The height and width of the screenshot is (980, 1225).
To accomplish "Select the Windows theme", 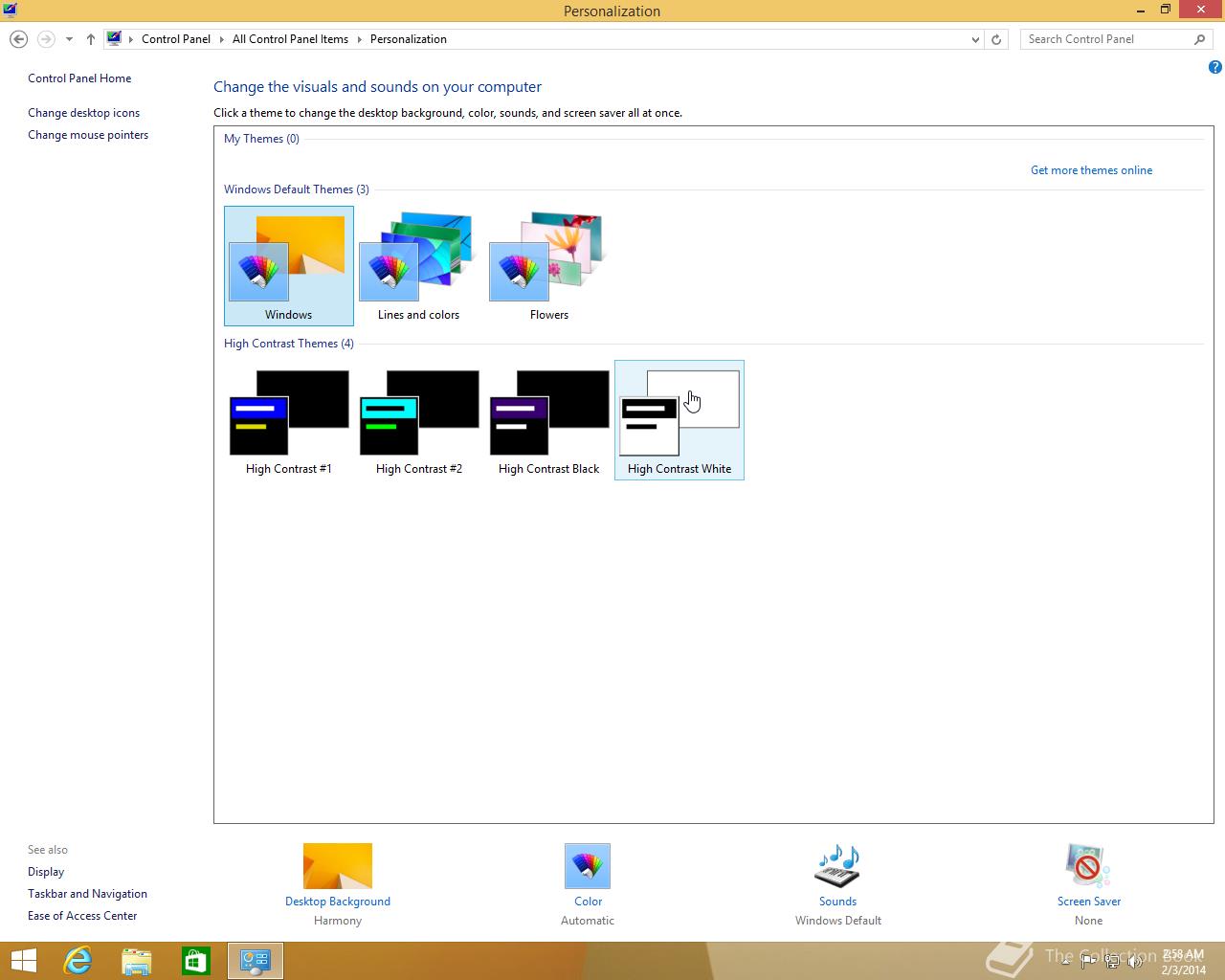I will click(289, 266).
